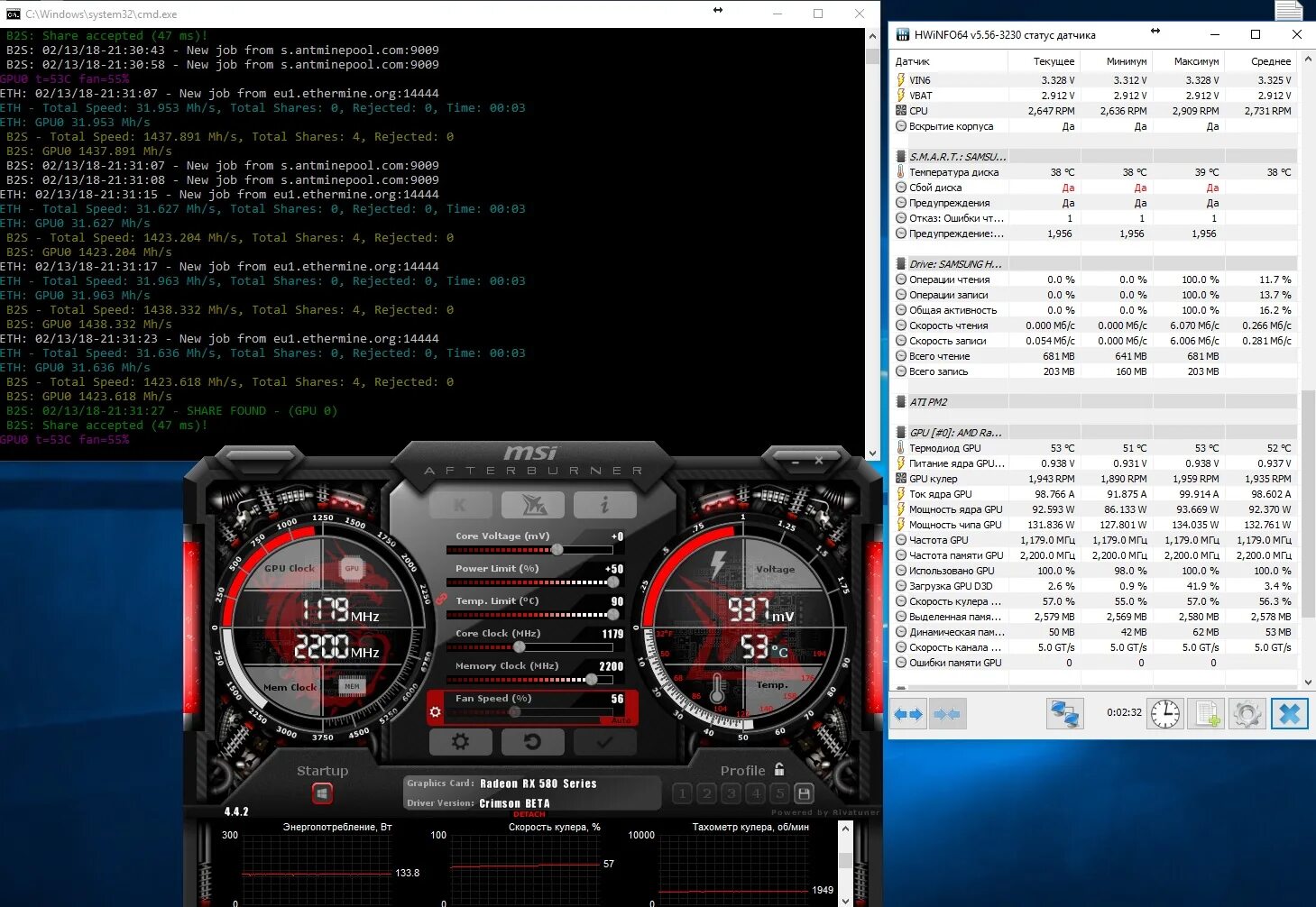Viewport: 1316px width, 907px height.
Task: Open HWiNFO64 title bar app icon menu
Action: [x=902, y=35]
